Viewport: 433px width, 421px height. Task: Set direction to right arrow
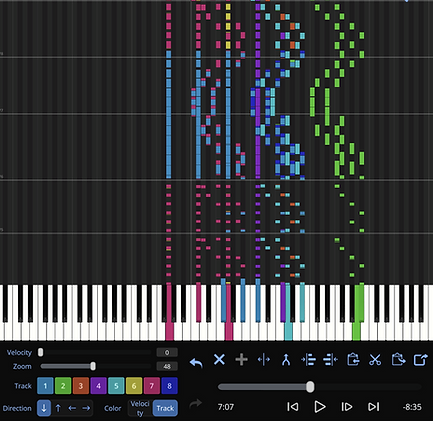click(x=86, y=408)
